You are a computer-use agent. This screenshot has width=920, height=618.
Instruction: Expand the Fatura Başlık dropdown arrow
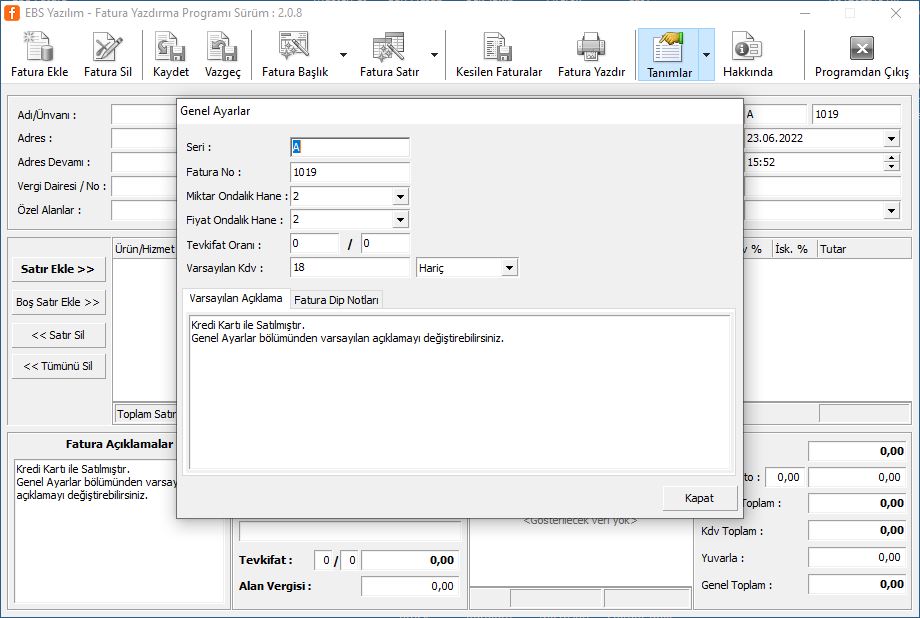[x=343, y=55]
